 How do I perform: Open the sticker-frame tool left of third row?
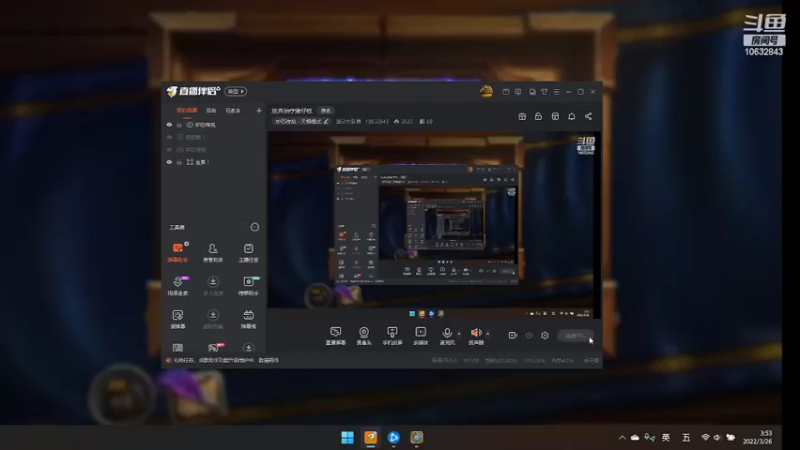178,318
